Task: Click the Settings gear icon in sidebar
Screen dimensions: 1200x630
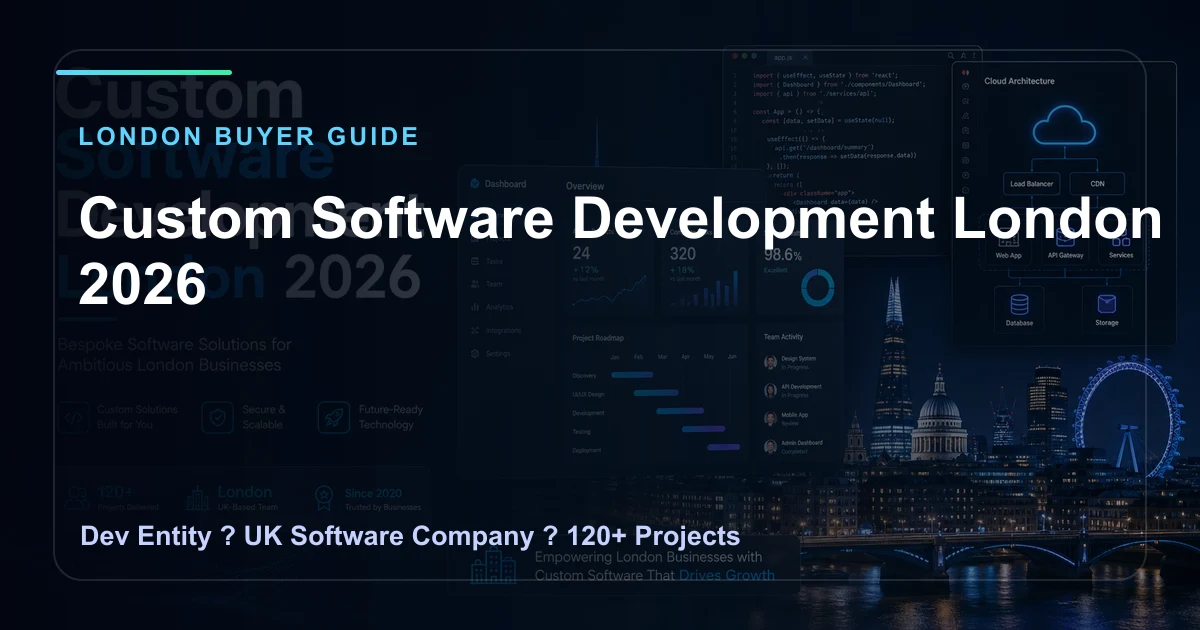Action: click(x=475, y=353)
